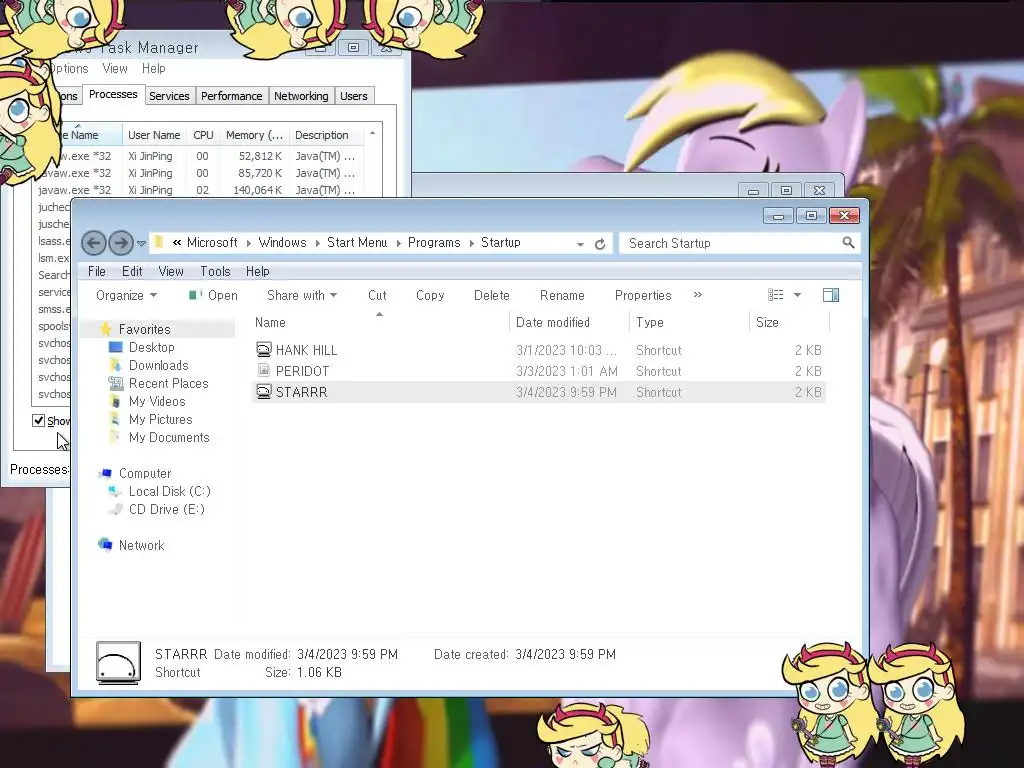Click the Favorites star icon
This screenshot has height=768, width=1024.
pyautogui.click(x=105, y=328)
